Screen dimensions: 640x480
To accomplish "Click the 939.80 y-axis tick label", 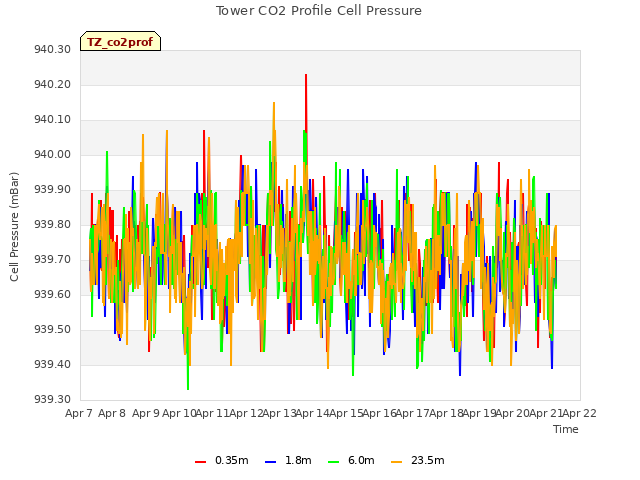I will point(52,224).
